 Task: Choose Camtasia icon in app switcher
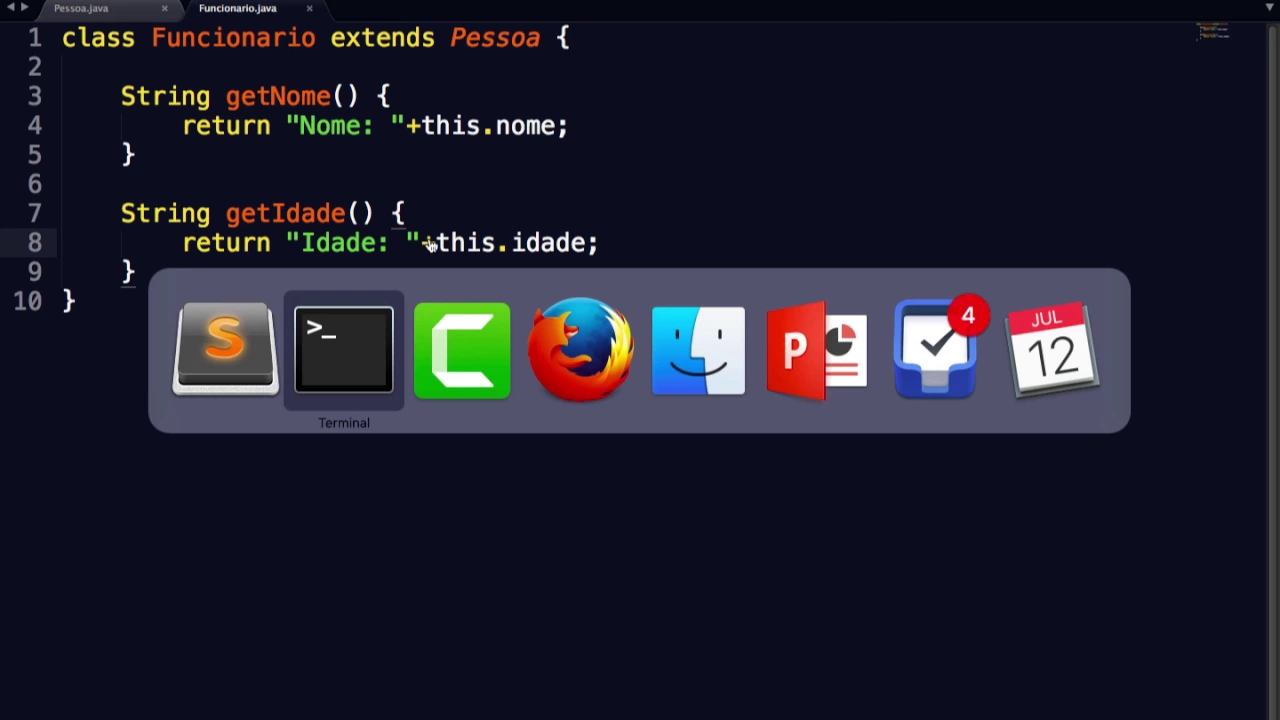(x=462, y=350)
